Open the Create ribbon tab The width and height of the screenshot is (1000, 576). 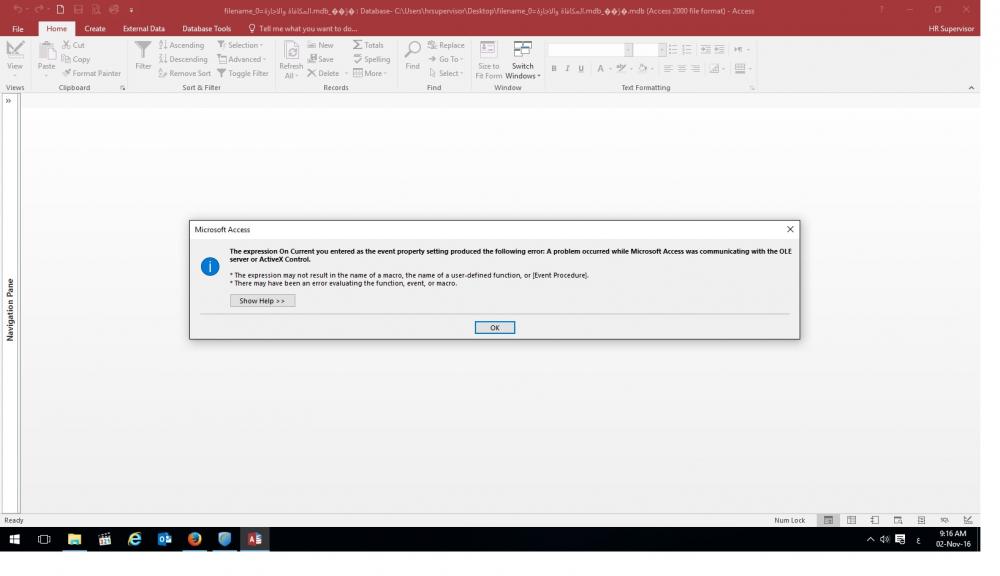(95, 29)
